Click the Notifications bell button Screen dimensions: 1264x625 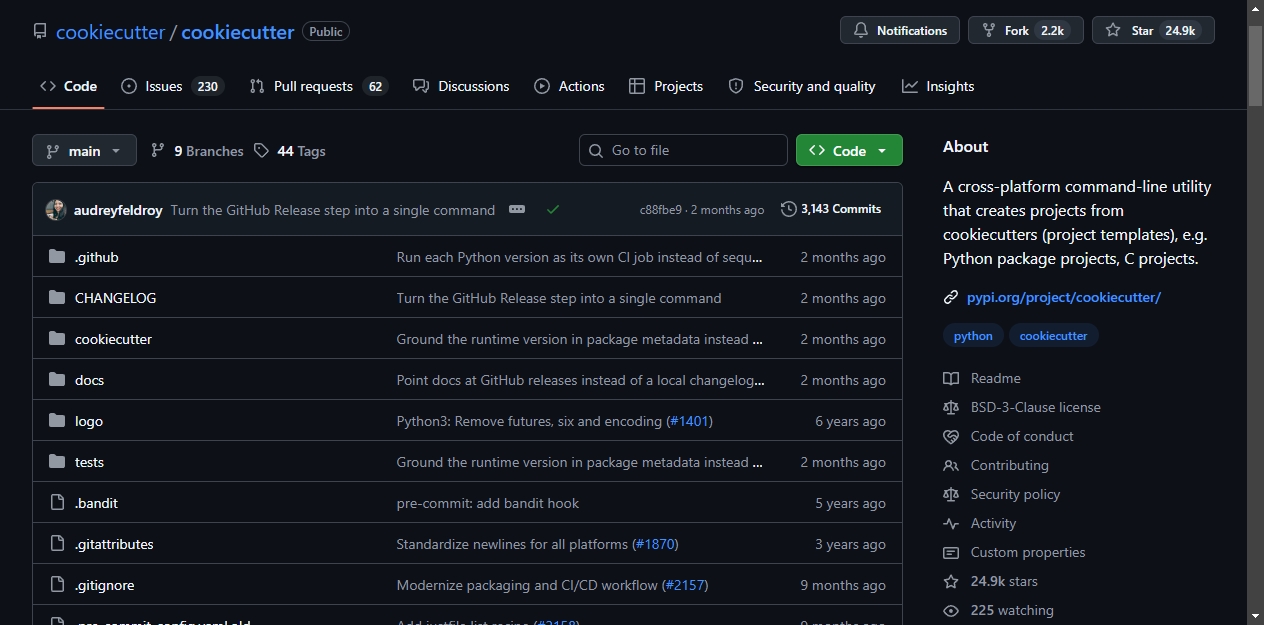(900, 31)
